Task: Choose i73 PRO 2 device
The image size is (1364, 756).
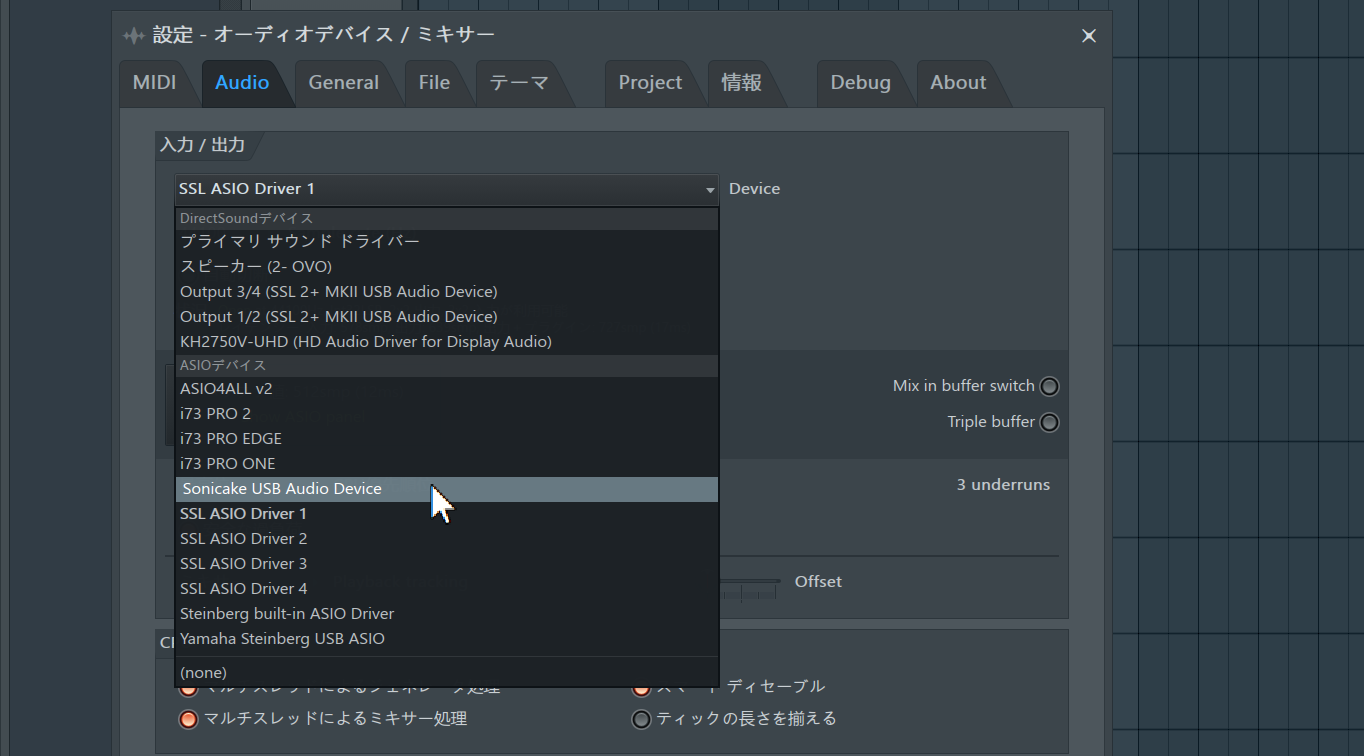Action: pos(447,414)
